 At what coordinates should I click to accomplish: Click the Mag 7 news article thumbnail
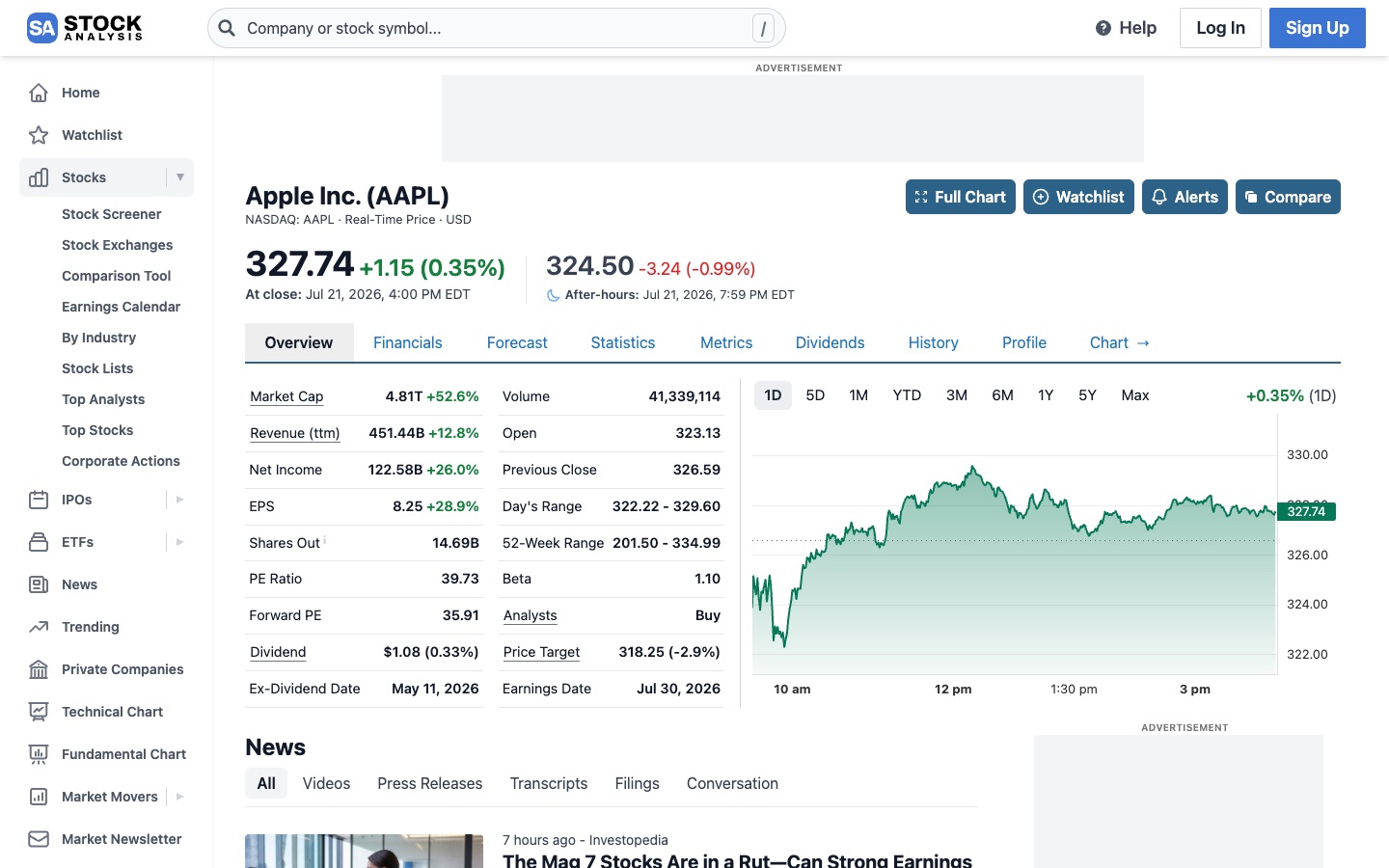click(x=364, y=851)
